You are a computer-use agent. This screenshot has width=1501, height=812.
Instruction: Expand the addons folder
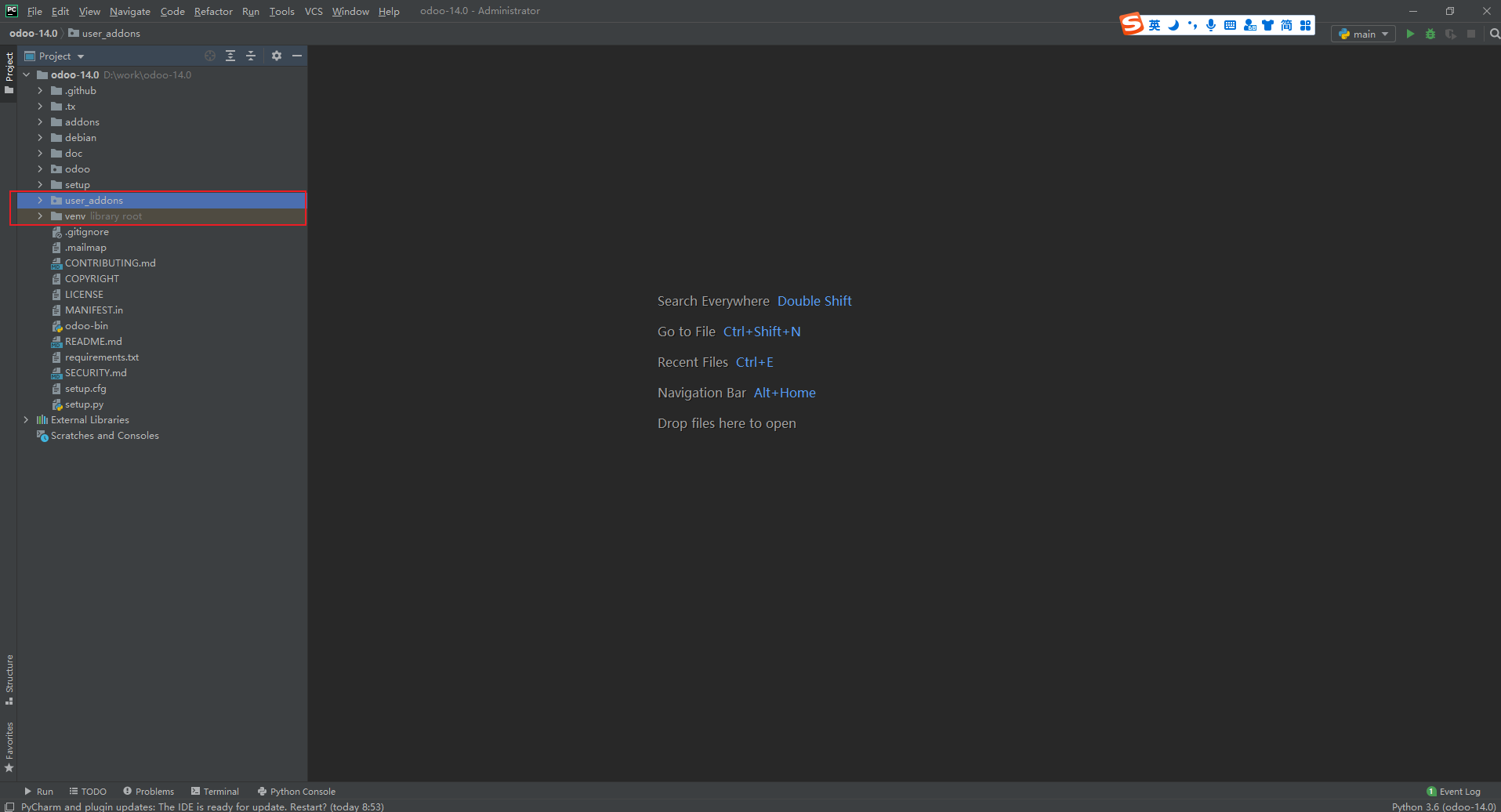[41, 121]
